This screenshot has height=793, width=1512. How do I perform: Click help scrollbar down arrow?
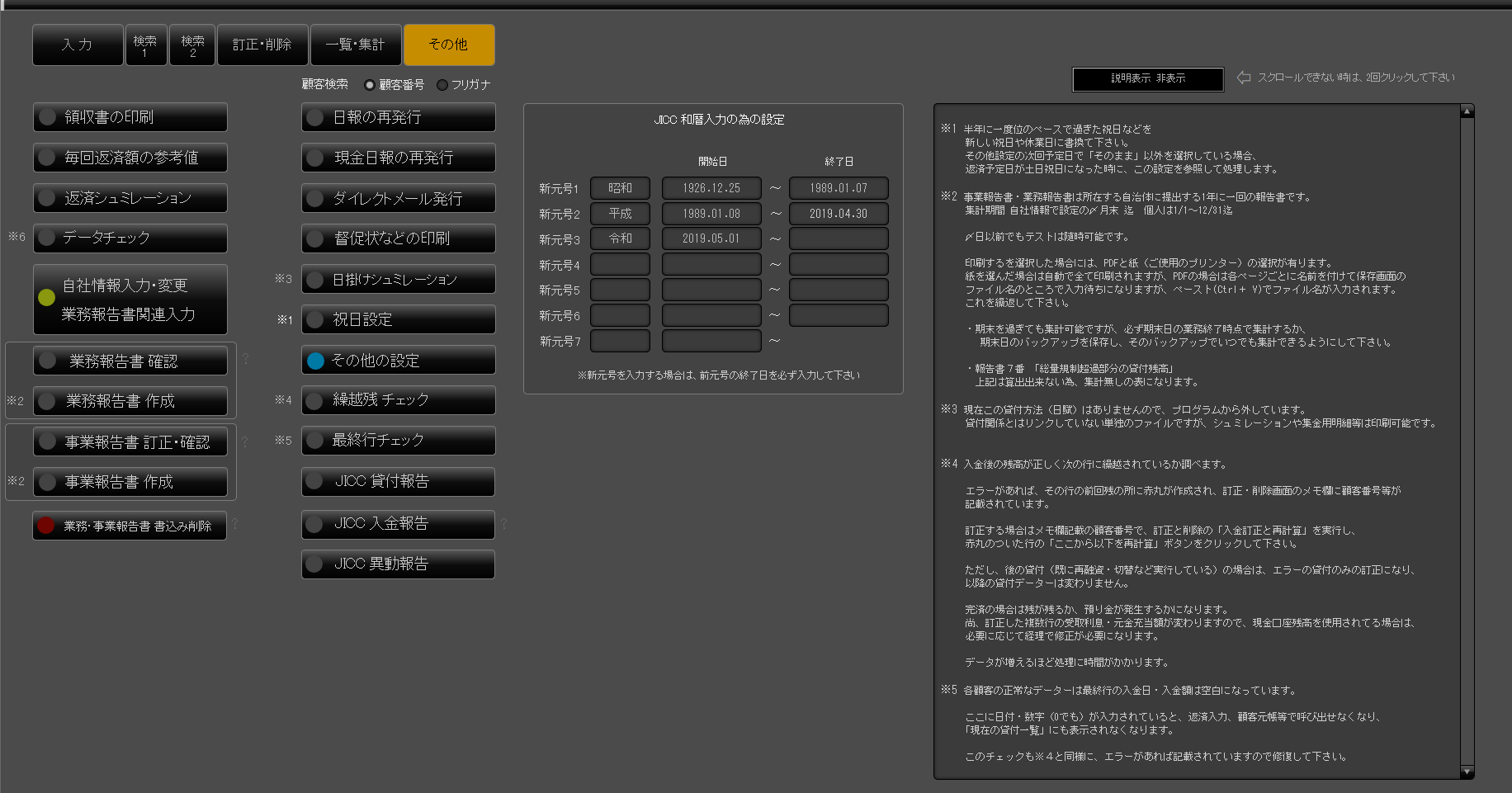(x=1467, y=772)
